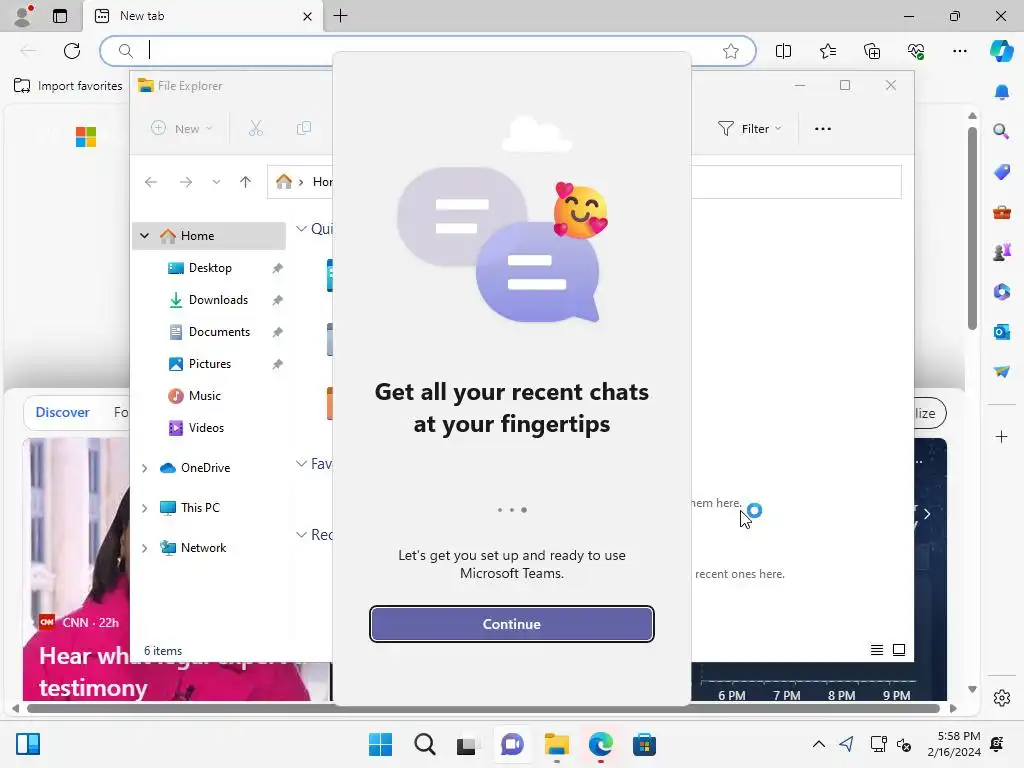Open Edge tab actions menu icon

pyautogui.click(x=60, y=16)
